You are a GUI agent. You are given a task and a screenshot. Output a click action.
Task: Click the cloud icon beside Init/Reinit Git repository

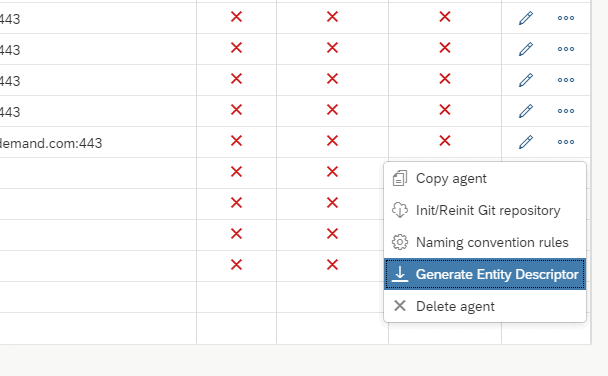(x=400, y=210)
